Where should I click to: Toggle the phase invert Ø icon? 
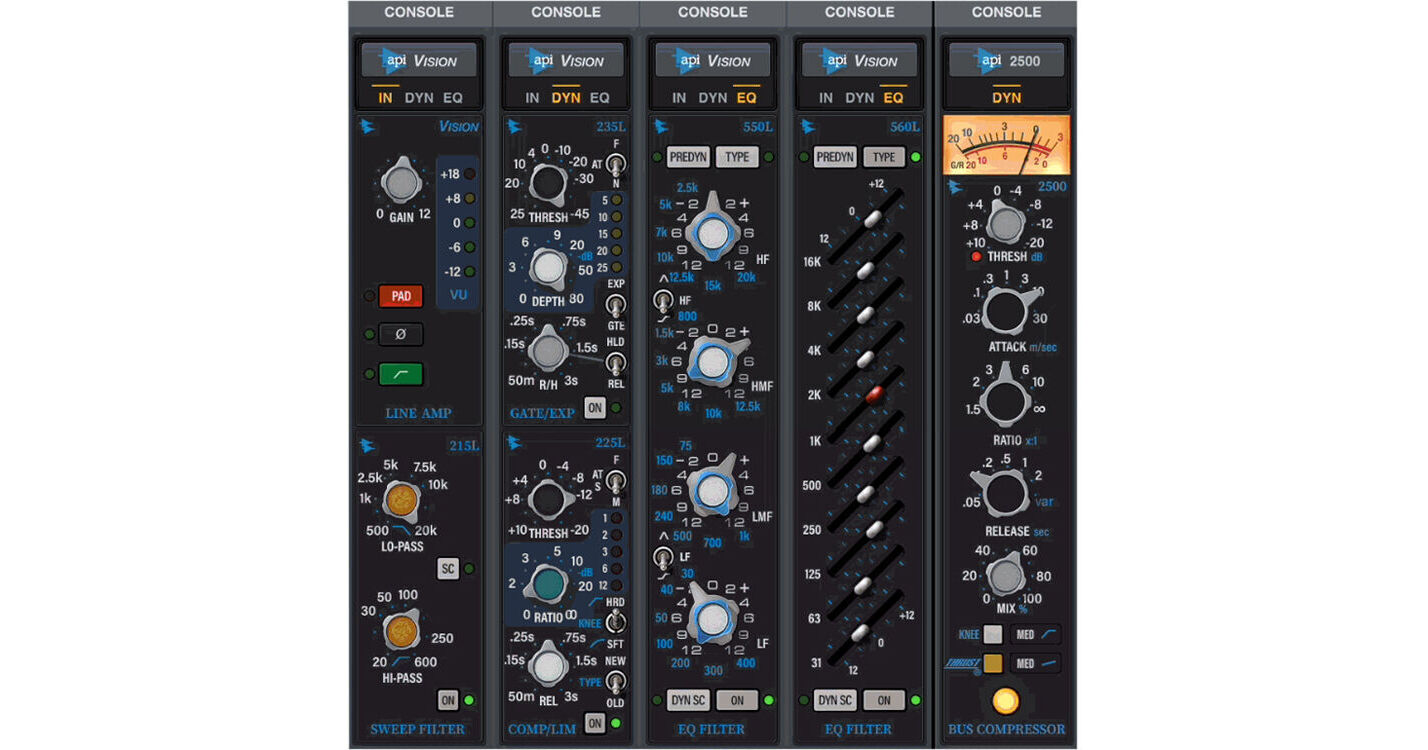(401, 334)
